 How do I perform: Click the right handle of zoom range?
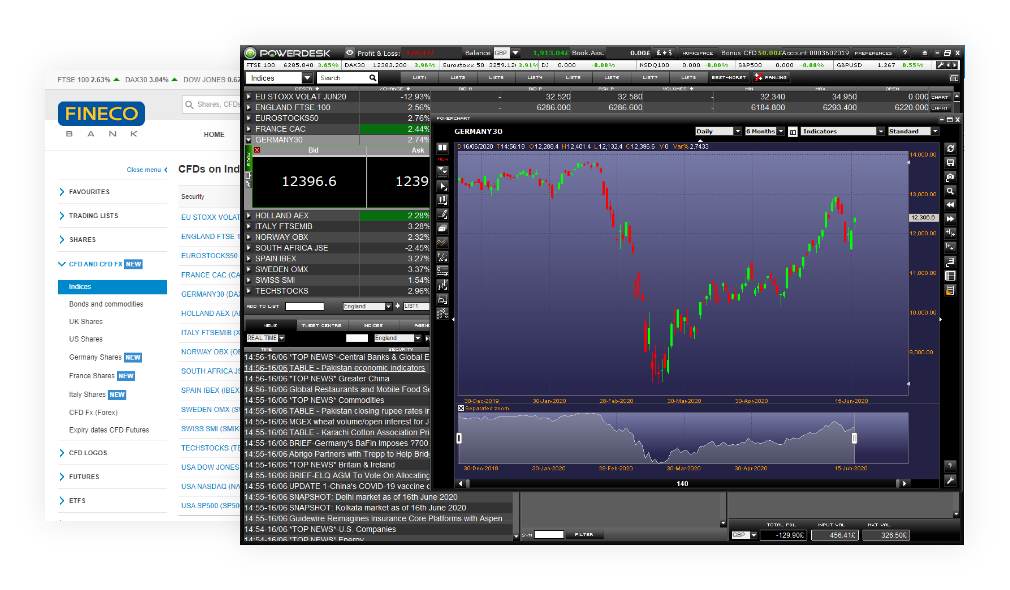(x=854, y=438)
